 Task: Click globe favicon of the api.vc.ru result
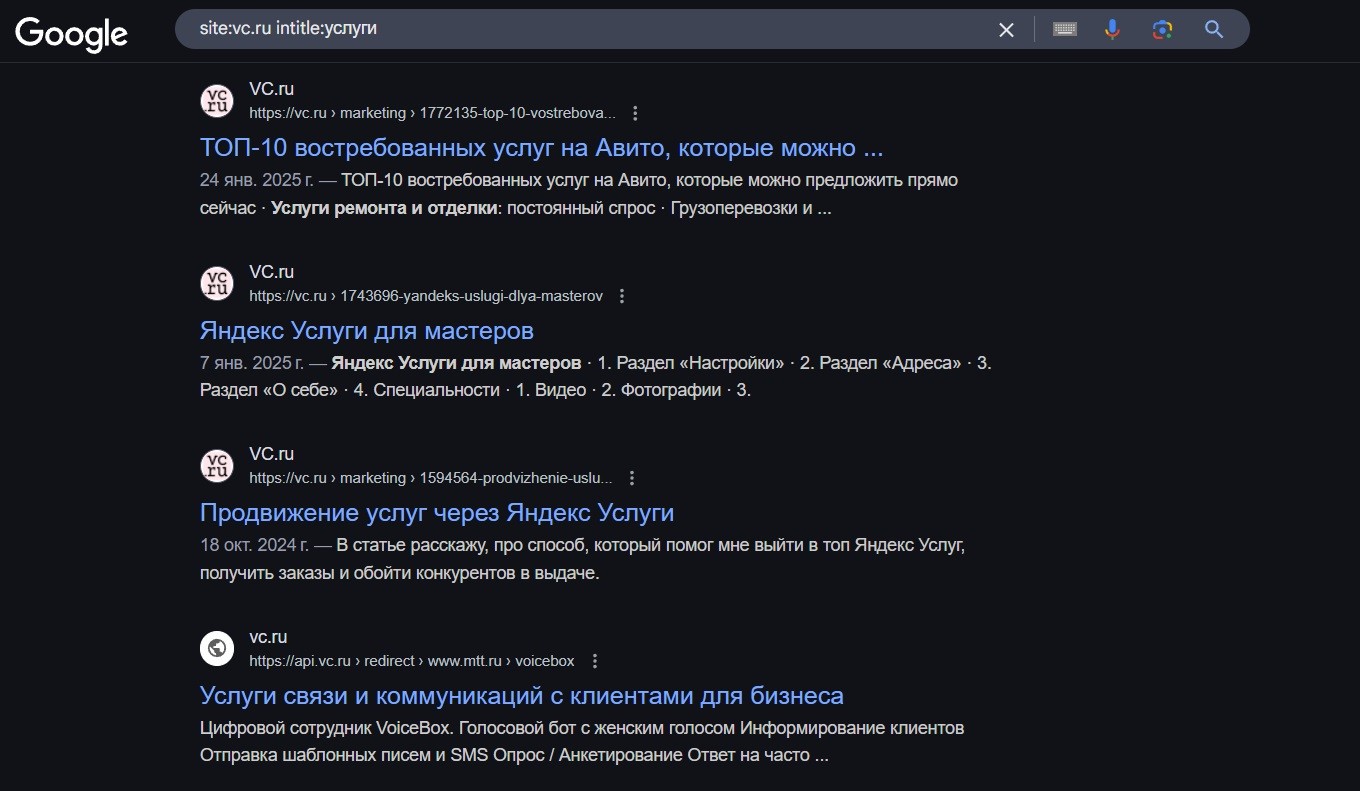(x=217, y=648)
